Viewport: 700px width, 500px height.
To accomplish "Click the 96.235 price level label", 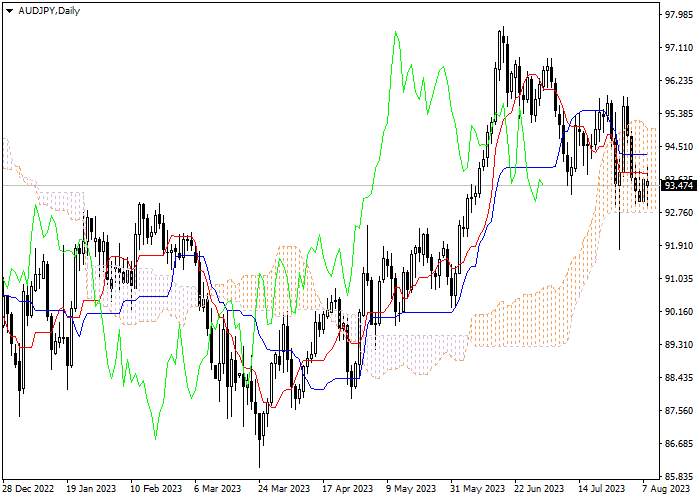I will click(x=679, y=81).
